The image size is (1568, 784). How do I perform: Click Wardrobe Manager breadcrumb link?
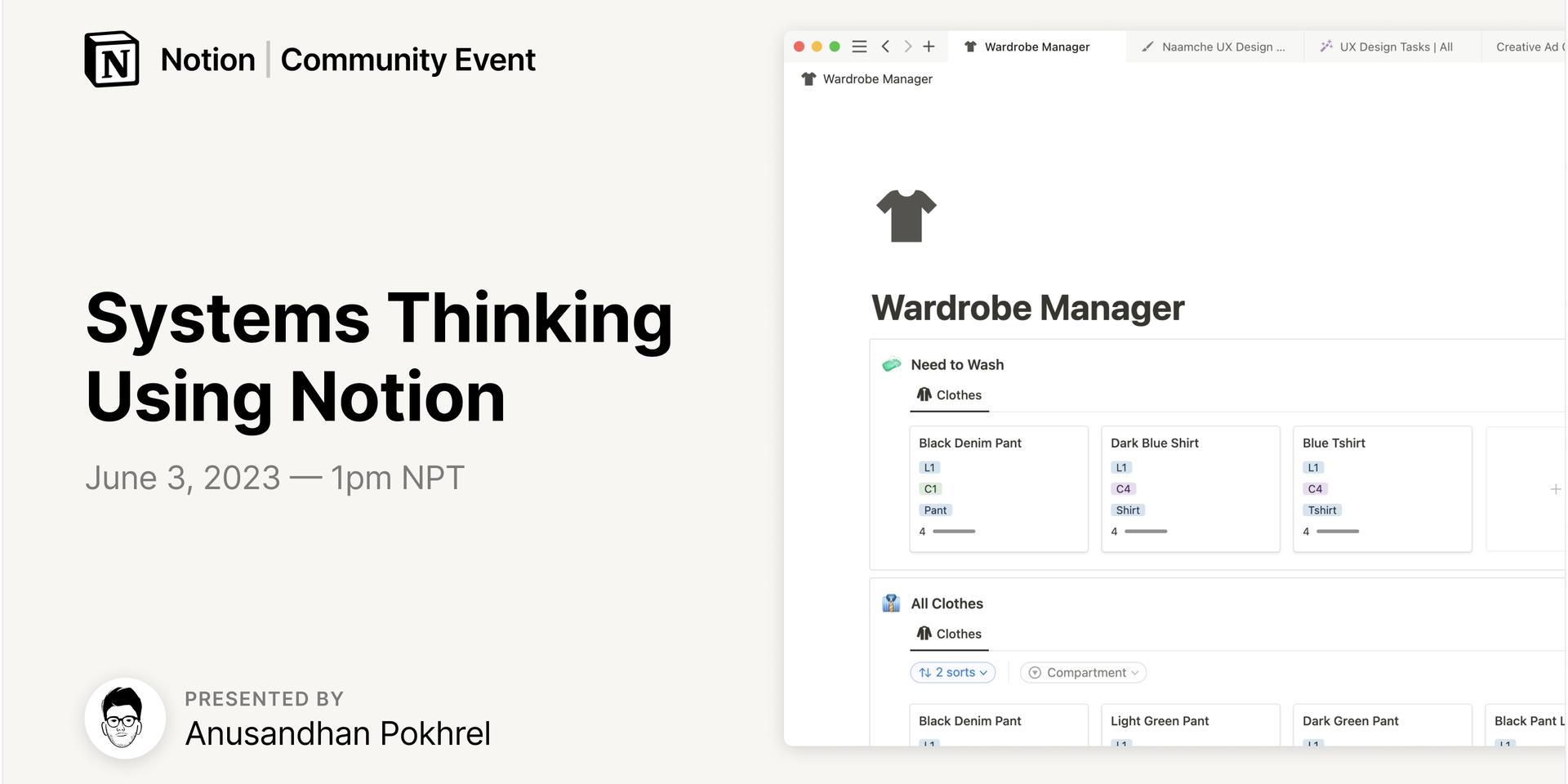878,78
